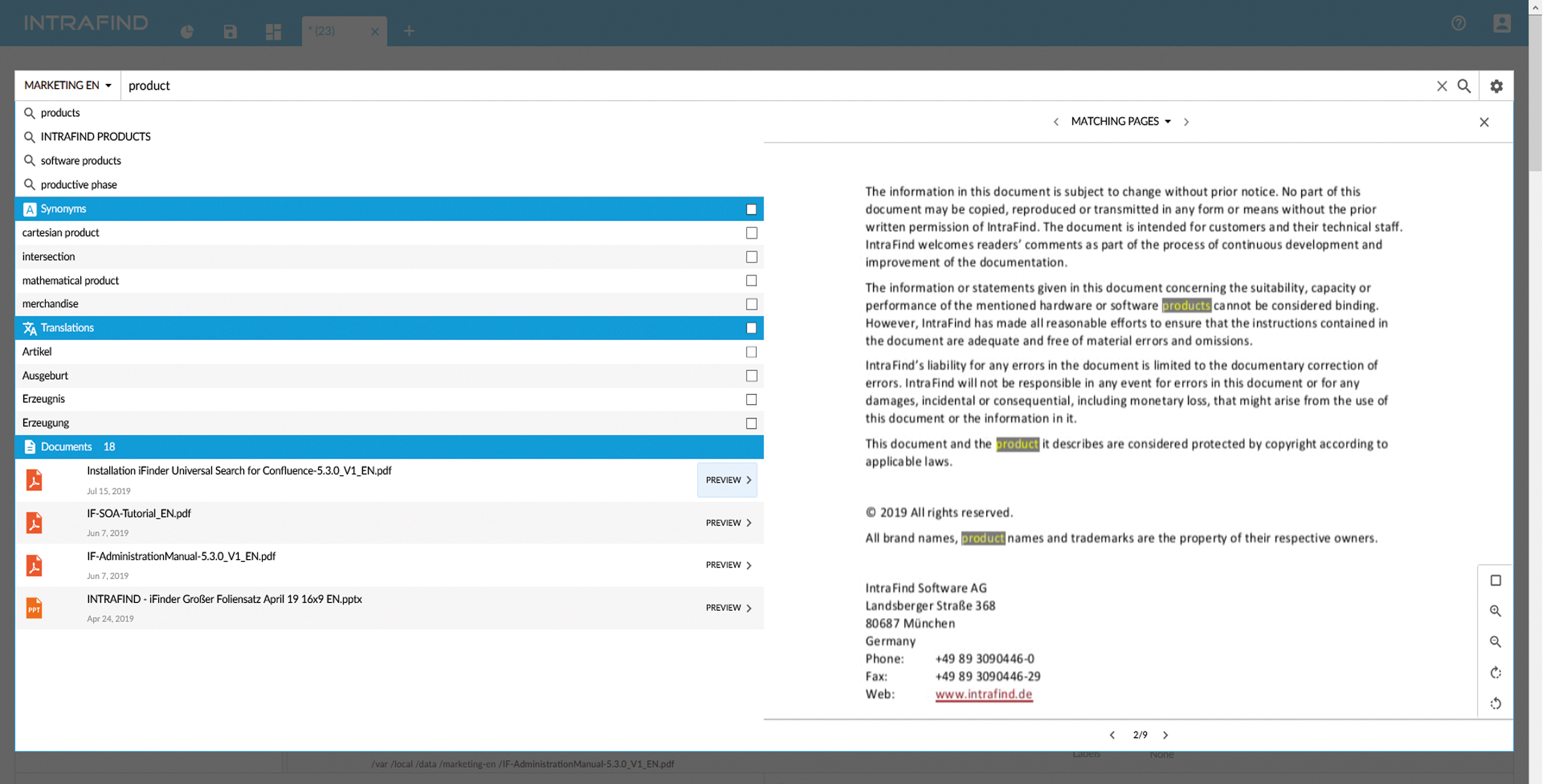This screenshot has height=784, width=1544.
Task: Click the fit-to-page icon in preview toolbar
Action: pos(1496,580)
